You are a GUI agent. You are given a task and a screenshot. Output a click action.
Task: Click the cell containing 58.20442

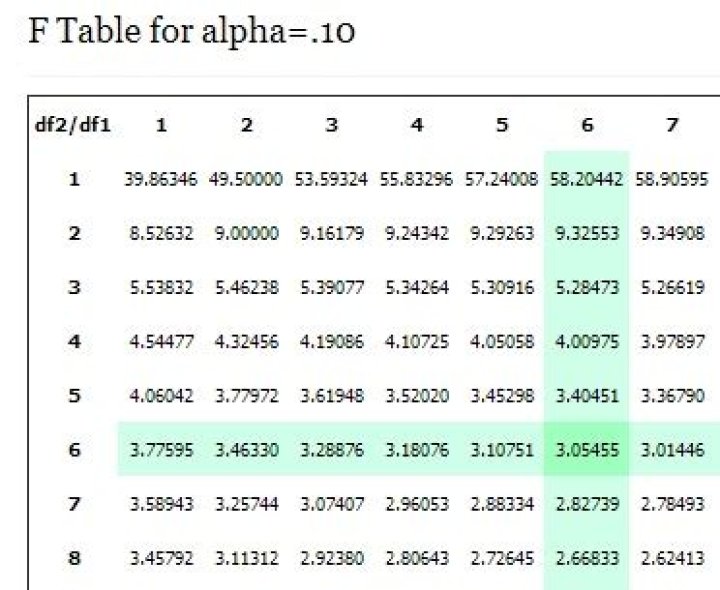click(x=587, y=180)
